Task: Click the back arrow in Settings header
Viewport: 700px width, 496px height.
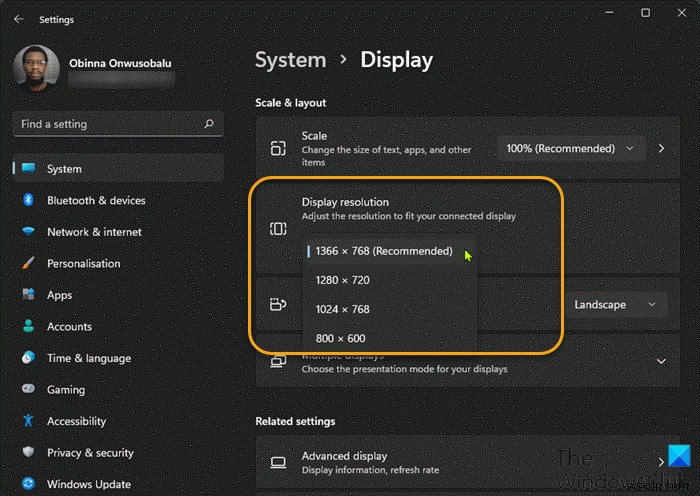Action: point(20,19)
